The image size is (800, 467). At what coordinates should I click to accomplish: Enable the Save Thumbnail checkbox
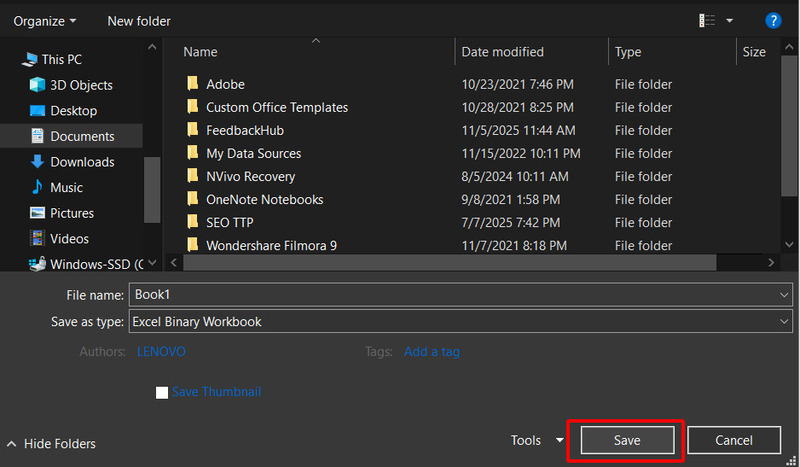[x=162, y=392]
